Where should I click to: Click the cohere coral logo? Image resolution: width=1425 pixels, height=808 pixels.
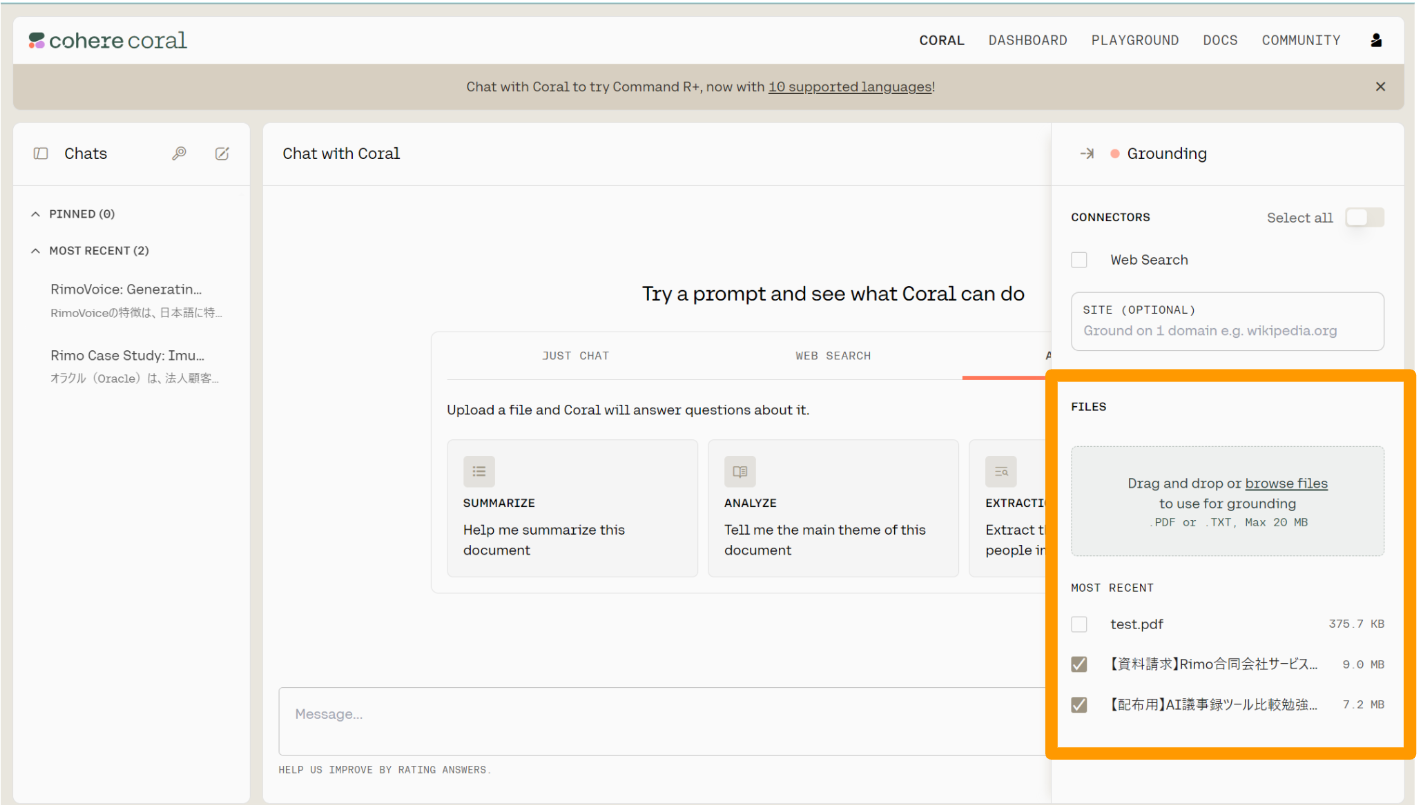coord(108,41)
